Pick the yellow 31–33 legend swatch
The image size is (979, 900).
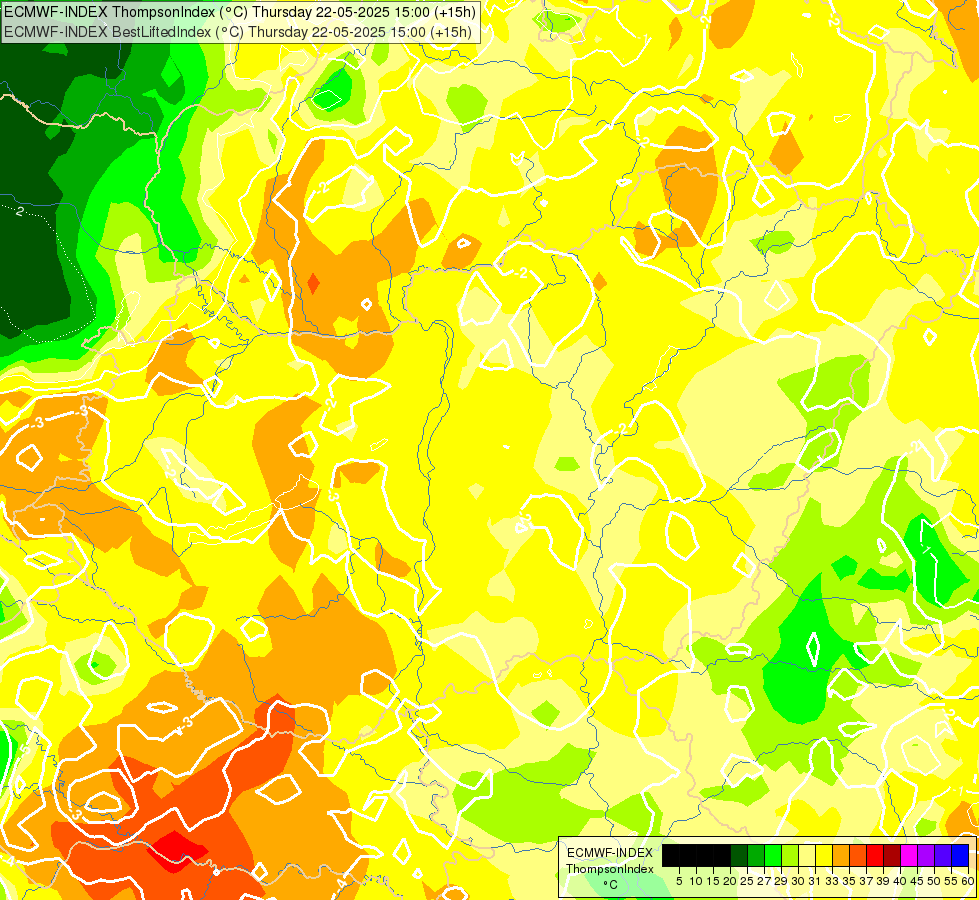tap(824, 856)
